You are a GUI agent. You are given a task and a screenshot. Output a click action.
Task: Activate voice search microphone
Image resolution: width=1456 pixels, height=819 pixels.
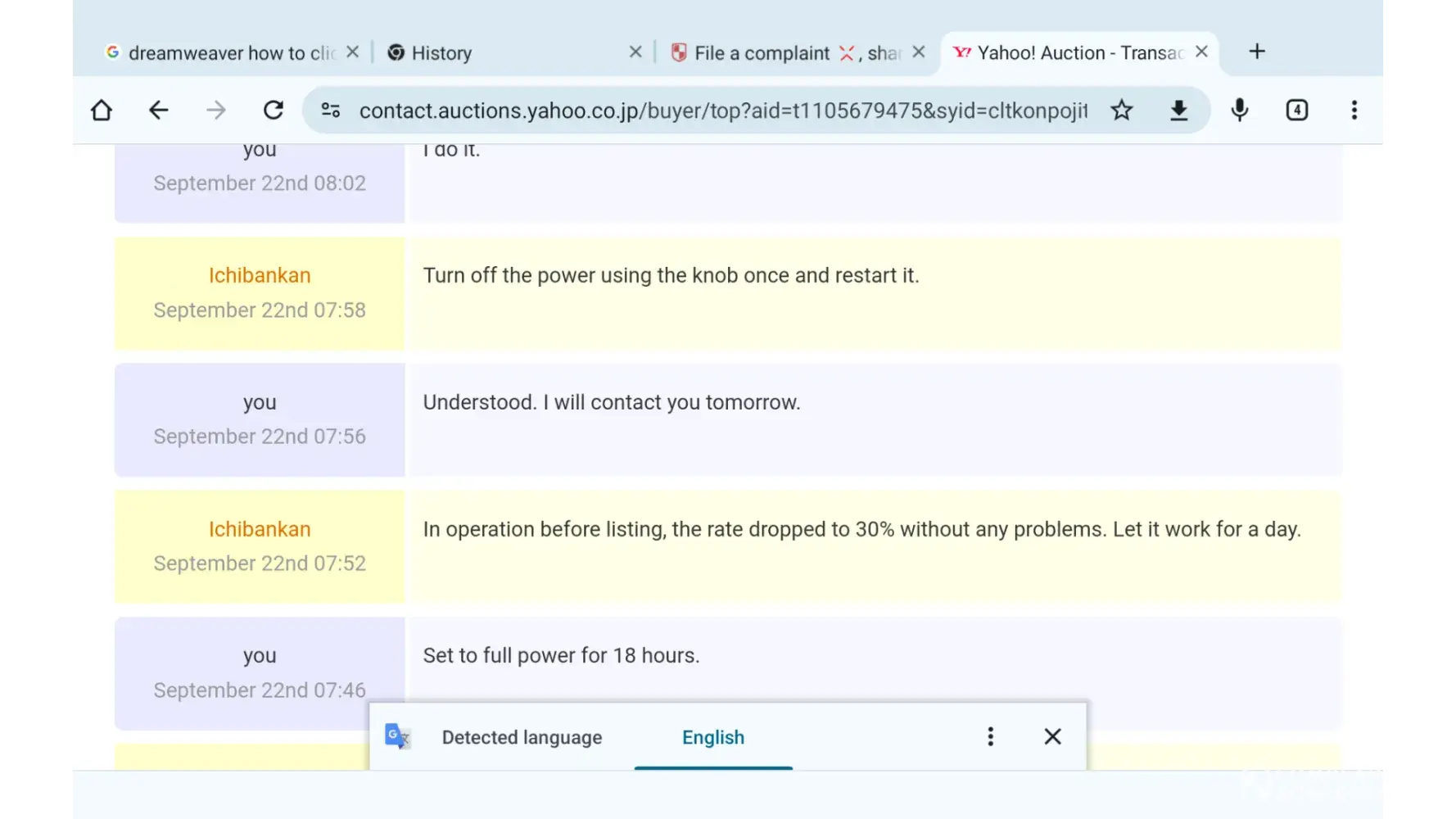point(1240,111)
